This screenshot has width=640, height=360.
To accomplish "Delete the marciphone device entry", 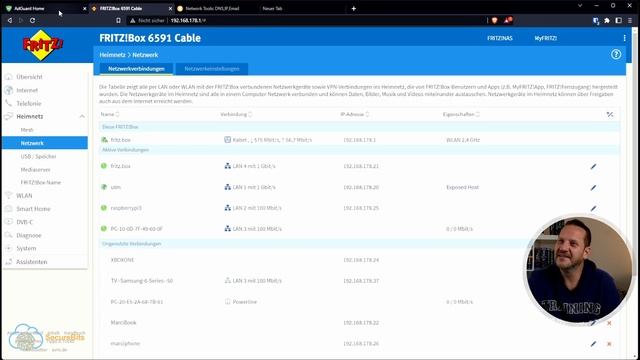I will pyautogui.click(x=609, y=344).
